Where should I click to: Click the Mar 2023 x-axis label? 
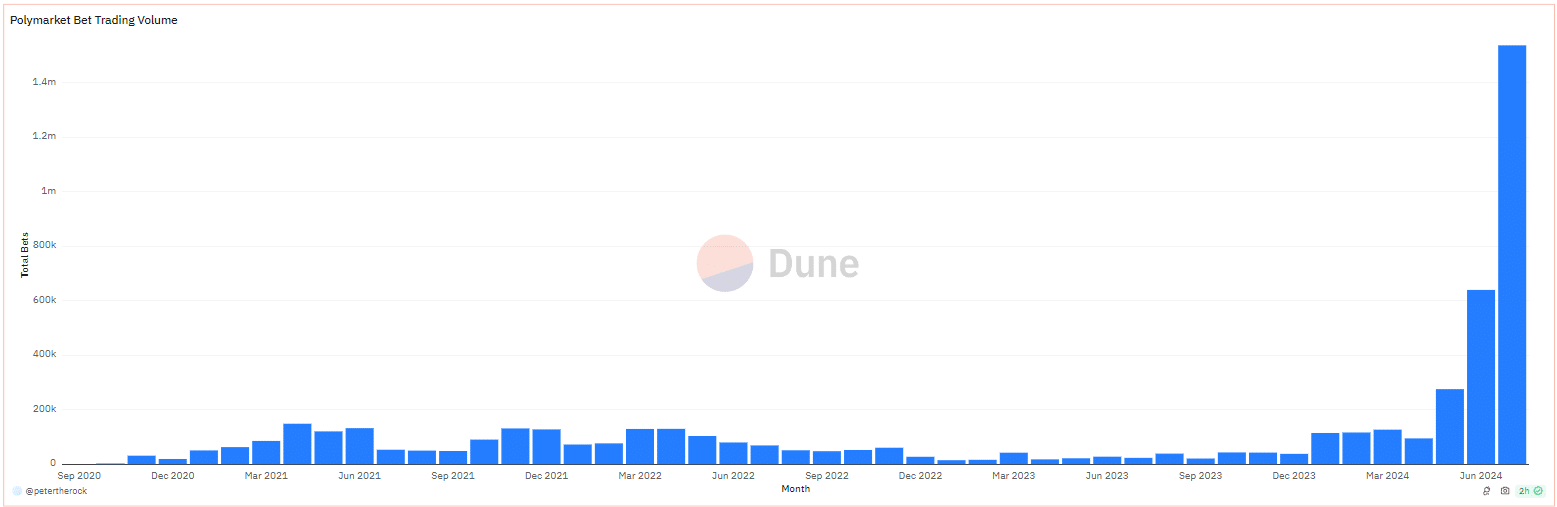click(1014, 476)
